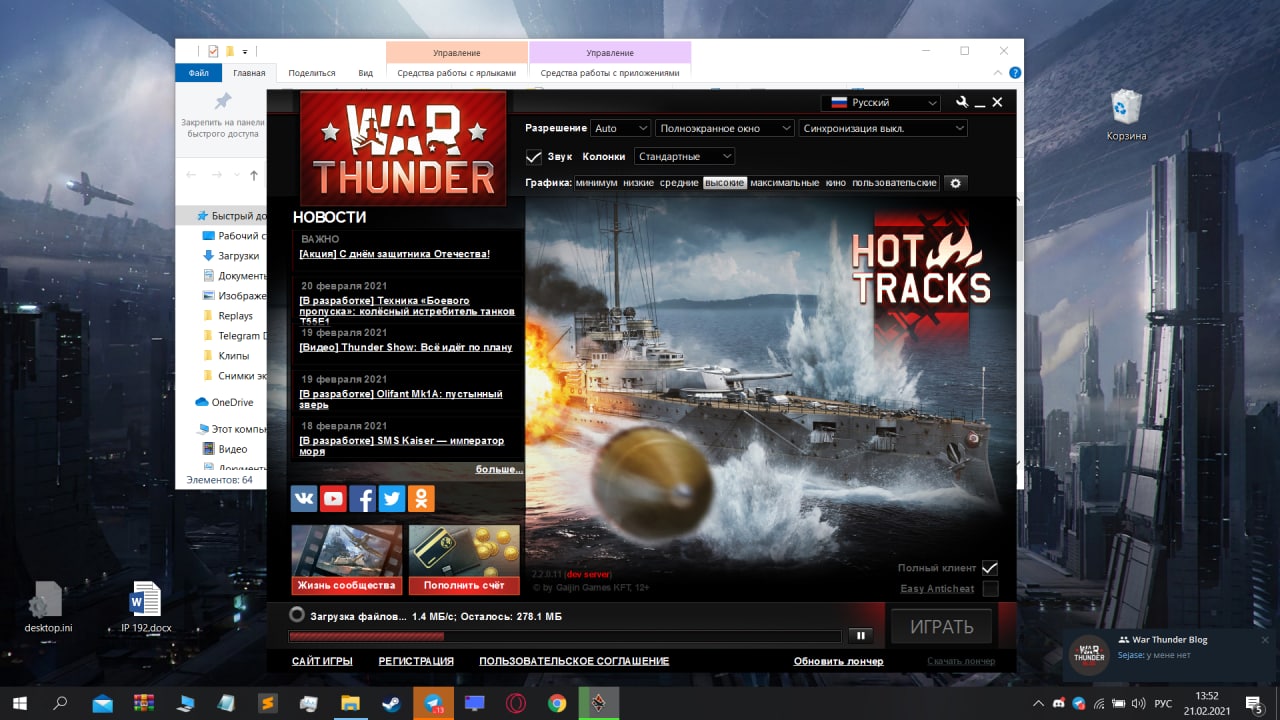Screen dimensions: 1280x720
Task: Open ПОЛЬЗОВАТЕЛЬСКОЕ СОГЛАШЕНИЕ link
Action: coord(574,661)
